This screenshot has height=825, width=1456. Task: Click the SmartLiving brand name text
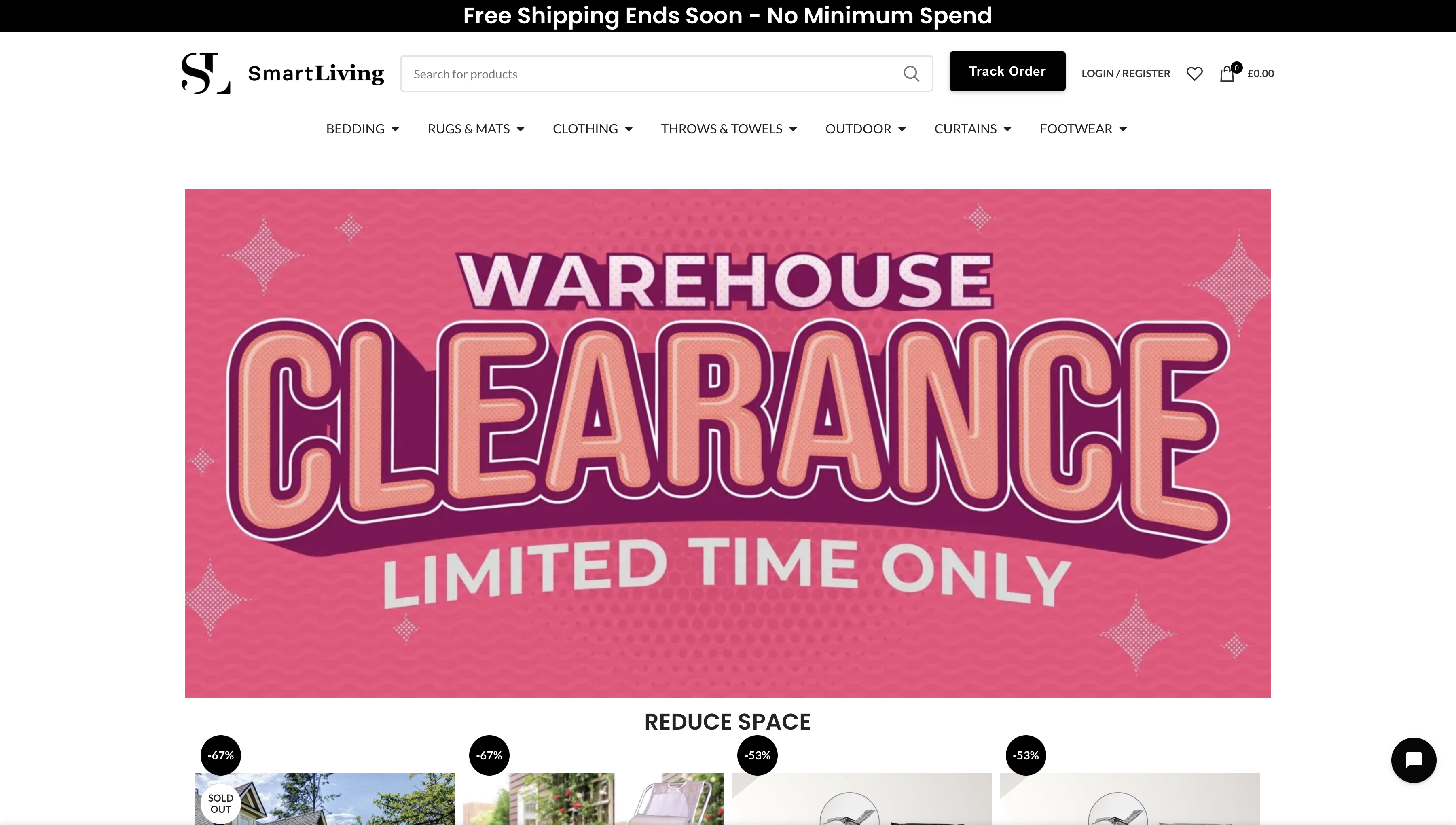315,74
